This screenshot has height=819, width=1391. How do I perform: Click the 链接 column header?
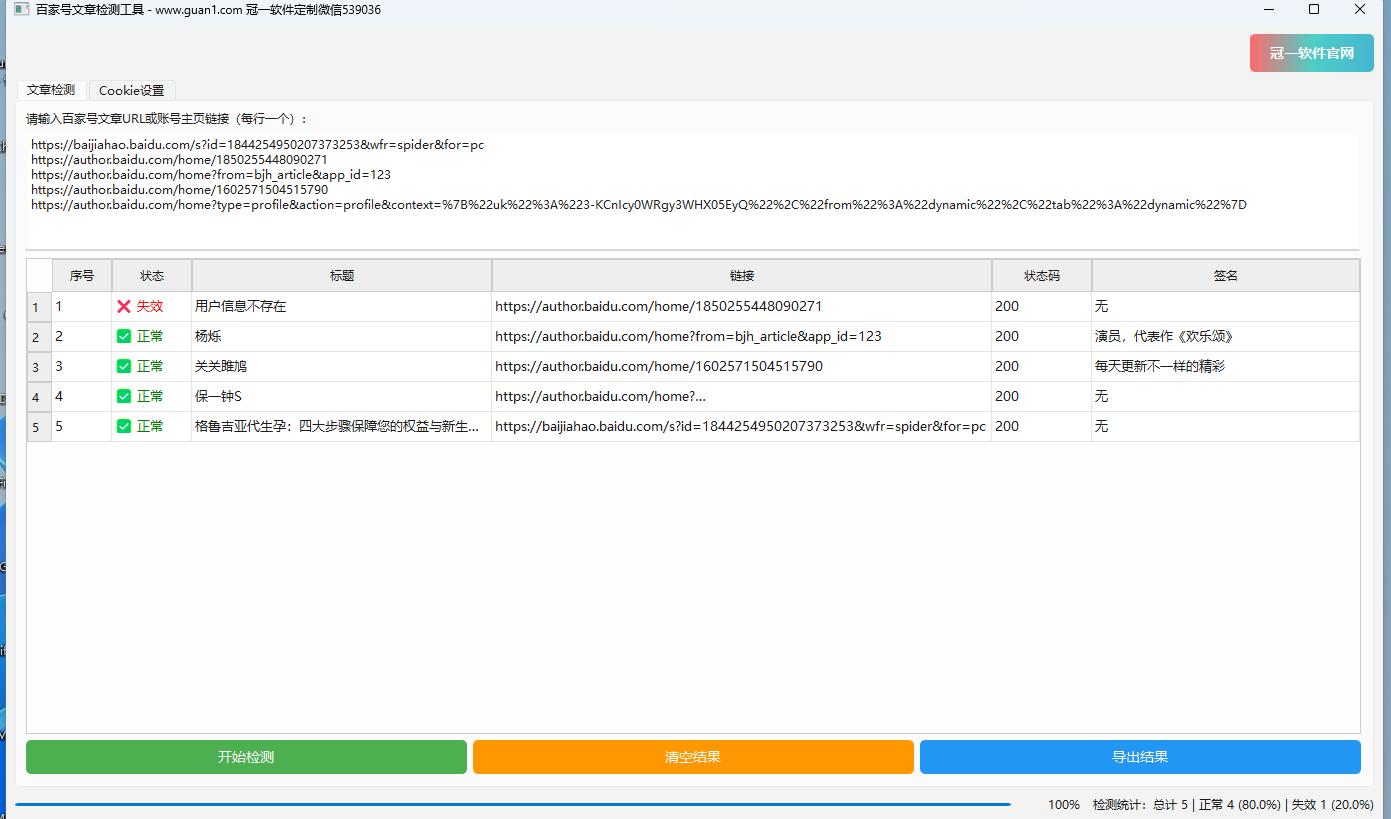click(741, 276)
